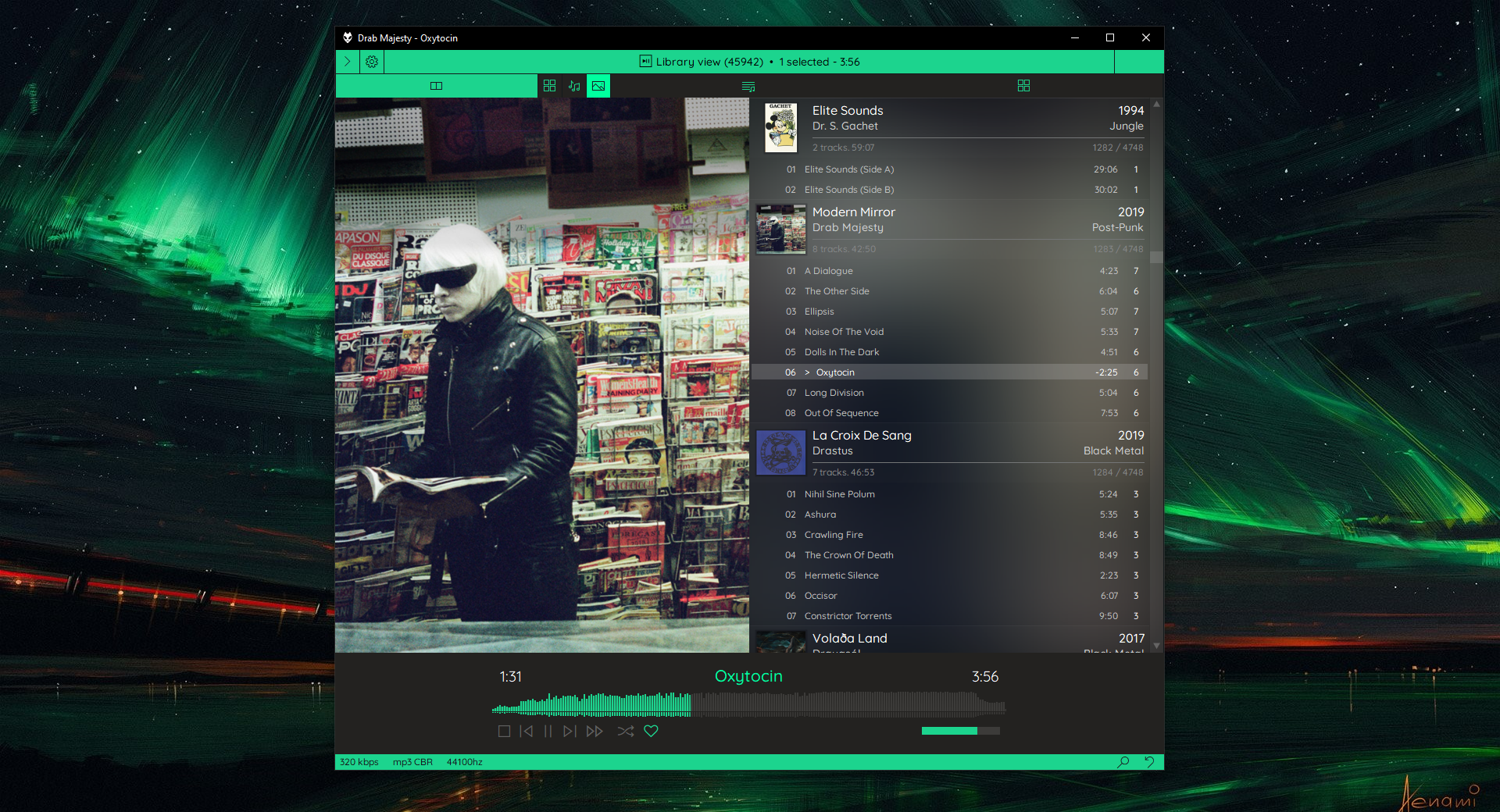1500x812 pixels.
Task: Click the large Drab Majesty album artwork
Action: click(x=542, y=375)
